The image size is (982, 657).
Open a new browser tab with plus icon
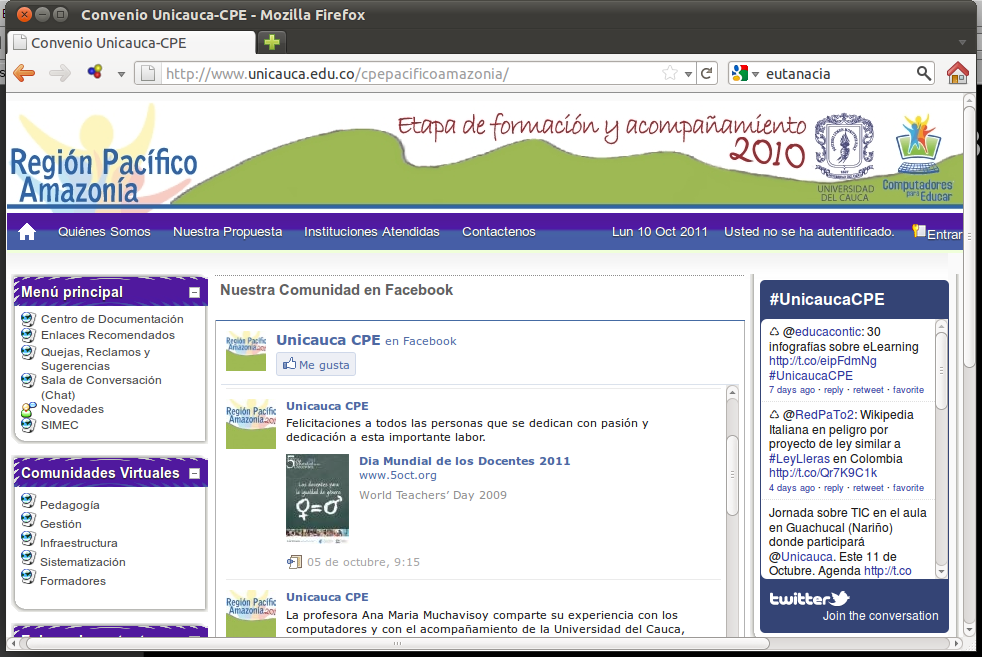[271, 42]
